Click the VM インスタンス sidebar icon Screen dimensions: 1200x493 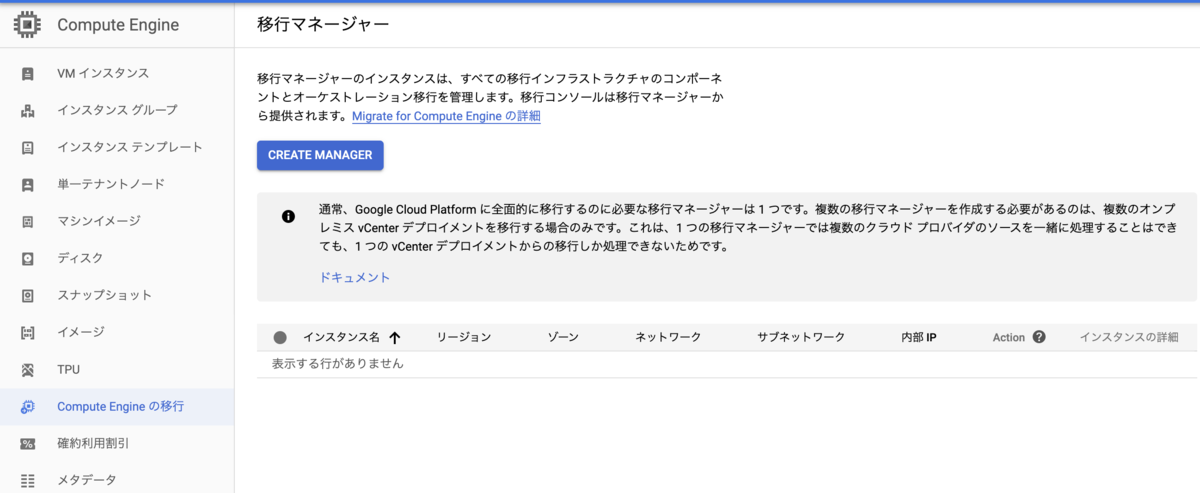(28, 74)
